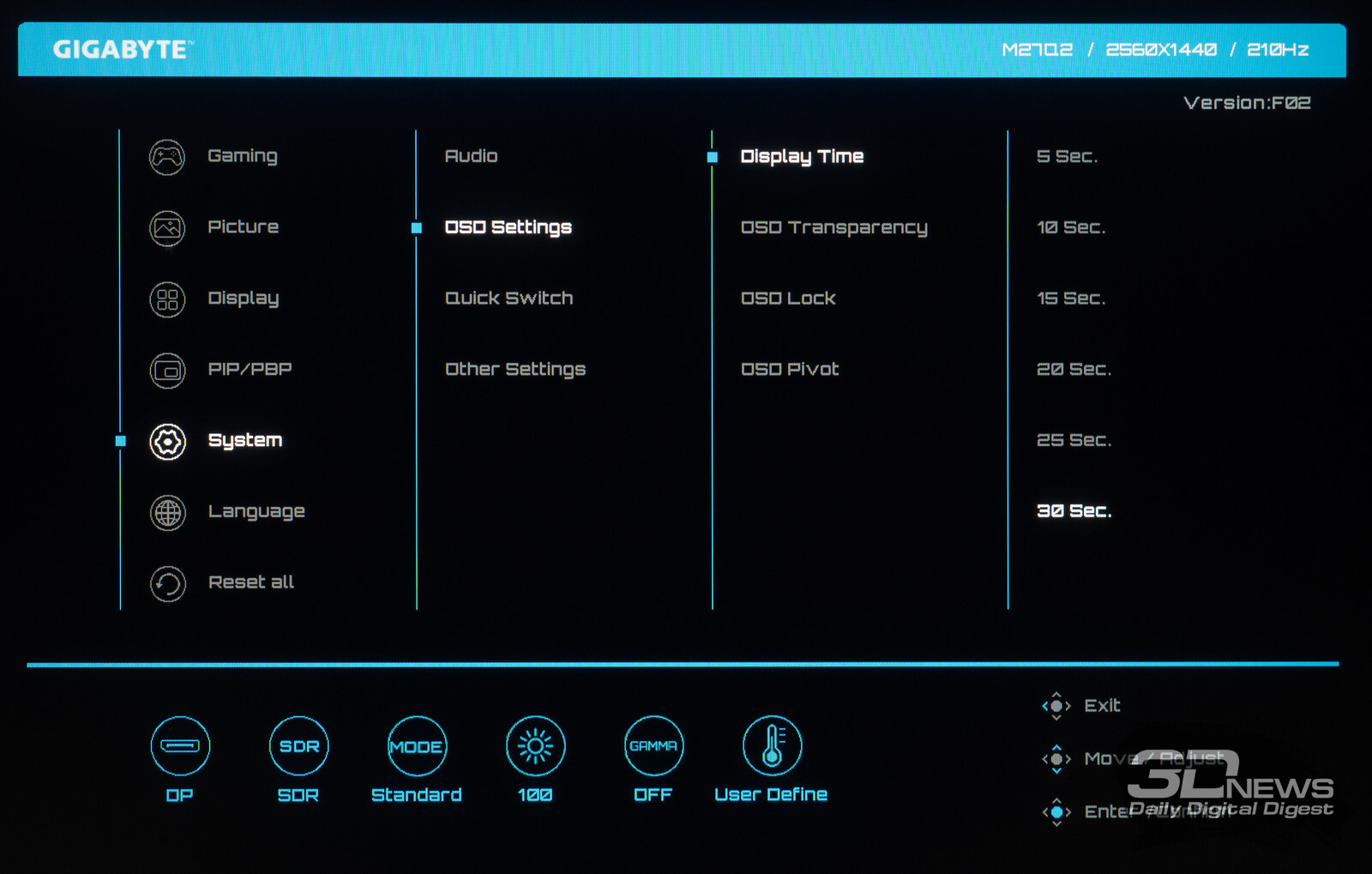Open the Display grid icon
The height and width of the screenshot is (874, 1372).
pyautogui.click(x=167, y=299)
